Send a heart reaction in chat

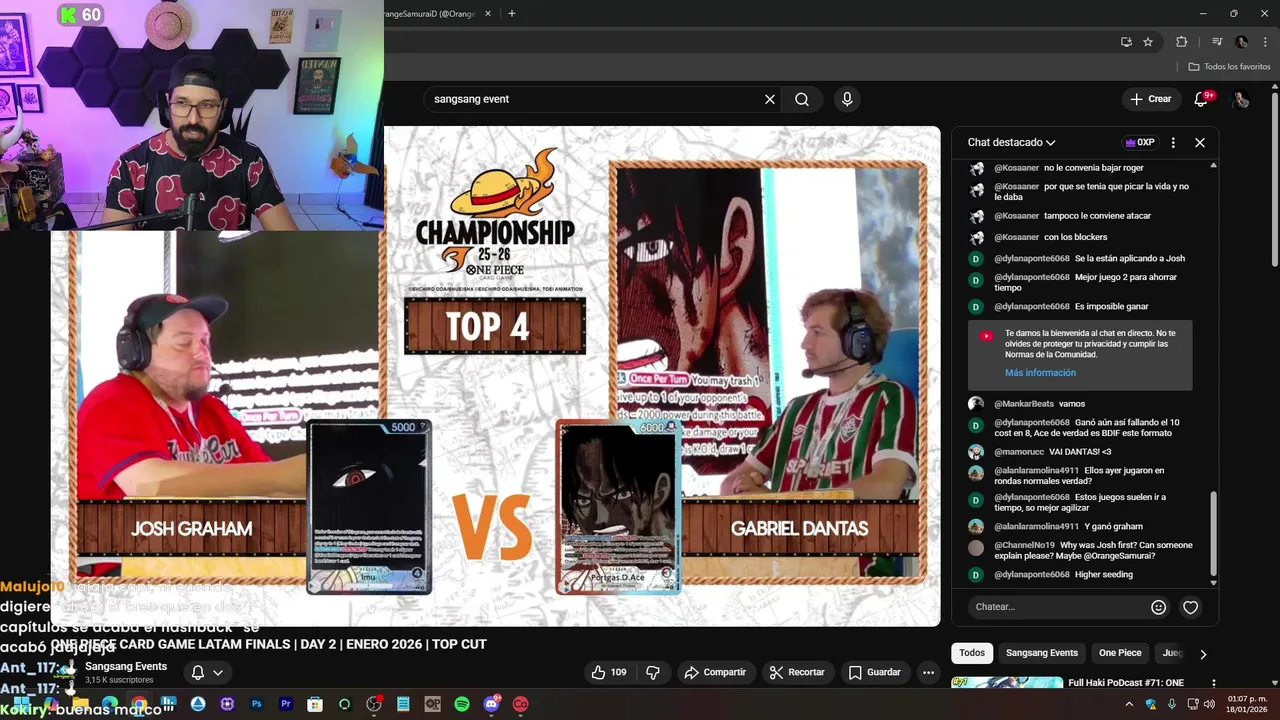pyautogui.click(x=1190, y=607)
